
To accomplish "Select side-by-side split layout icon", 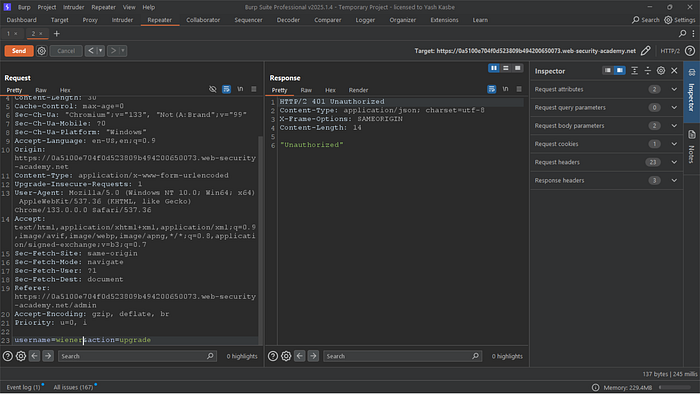I will (x=494, y=68).
